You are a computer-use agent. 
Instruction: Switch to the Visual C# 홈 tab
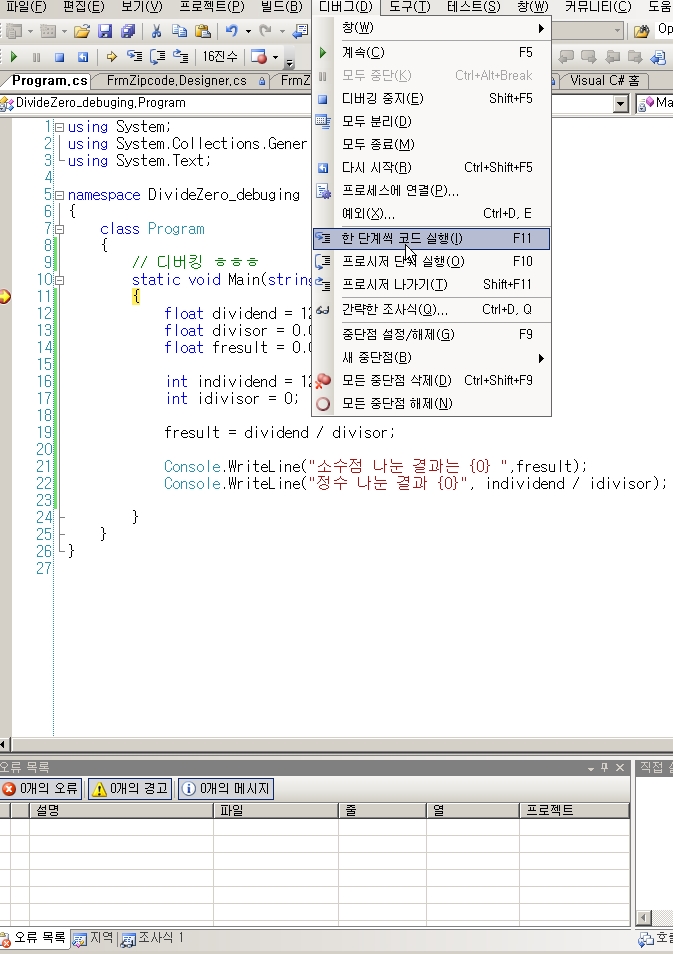[604, 81]
